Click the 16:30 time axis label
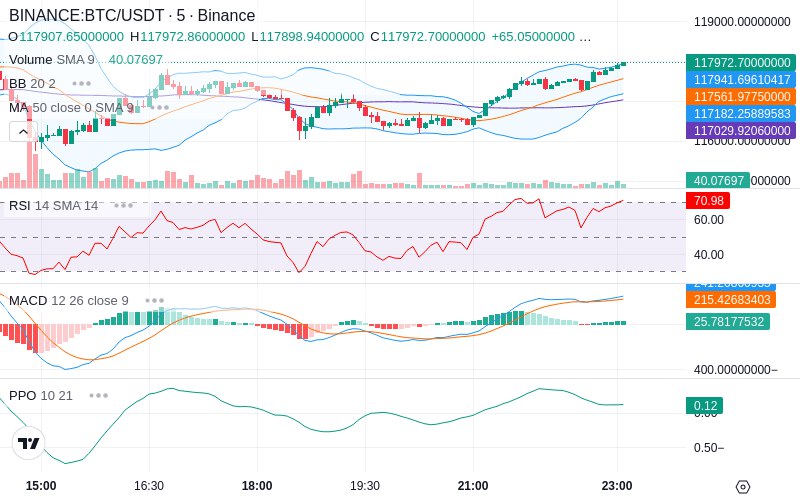The width and height of the screenshot is (800, 500). pyautogui.click(x=149, y=486)
